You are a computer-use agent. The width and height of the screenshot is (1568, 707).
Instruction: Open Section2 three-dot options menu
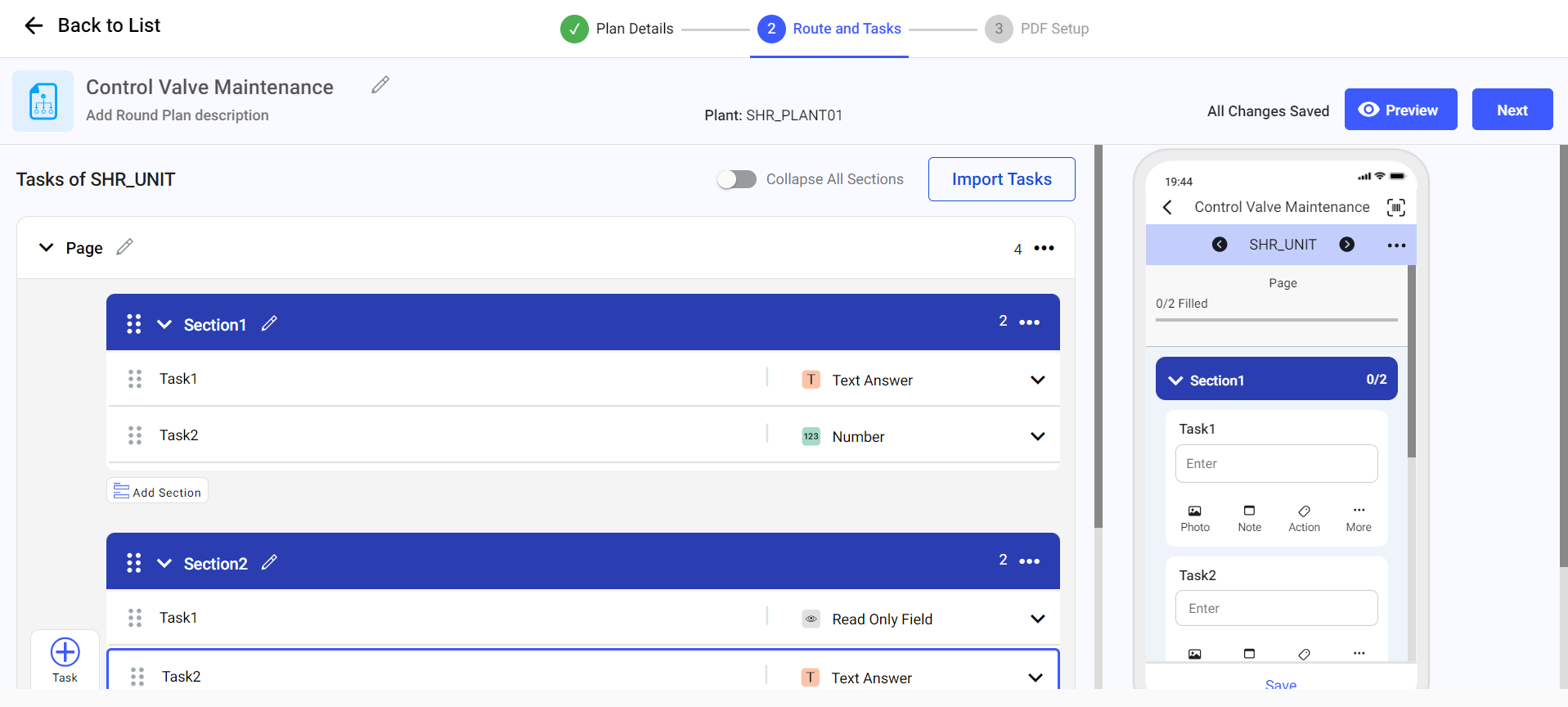1029,561
